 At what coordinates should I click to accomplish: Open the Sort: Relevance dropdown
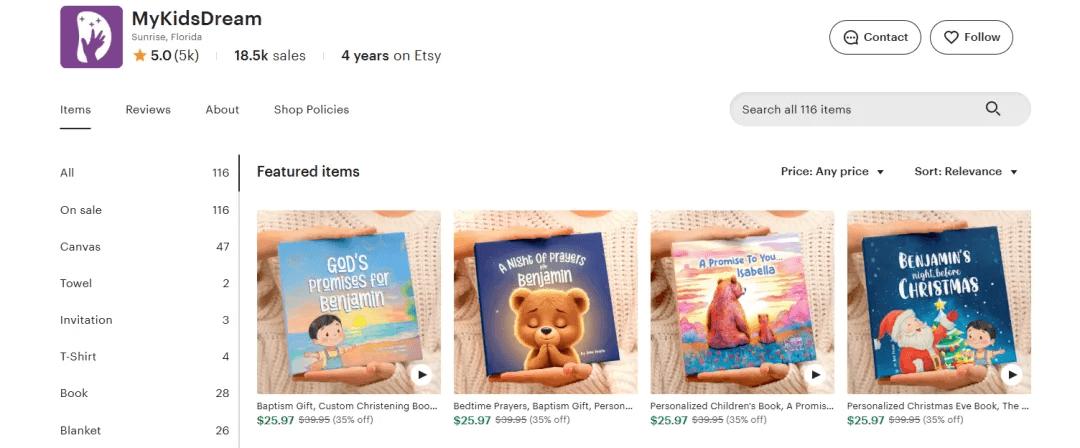(965, 172)
